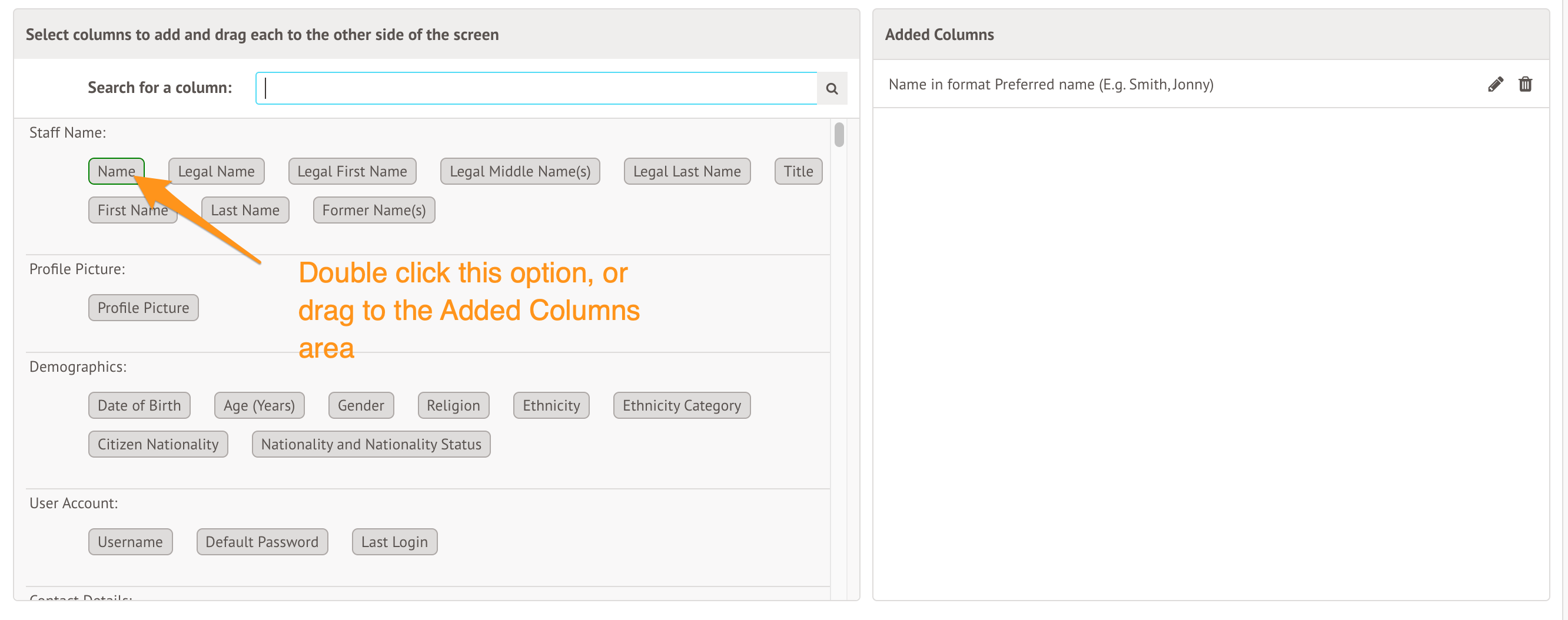The width and height of the screenshot is (1568, 620).
Task: Click the Title column option
Action: point(798,172)
